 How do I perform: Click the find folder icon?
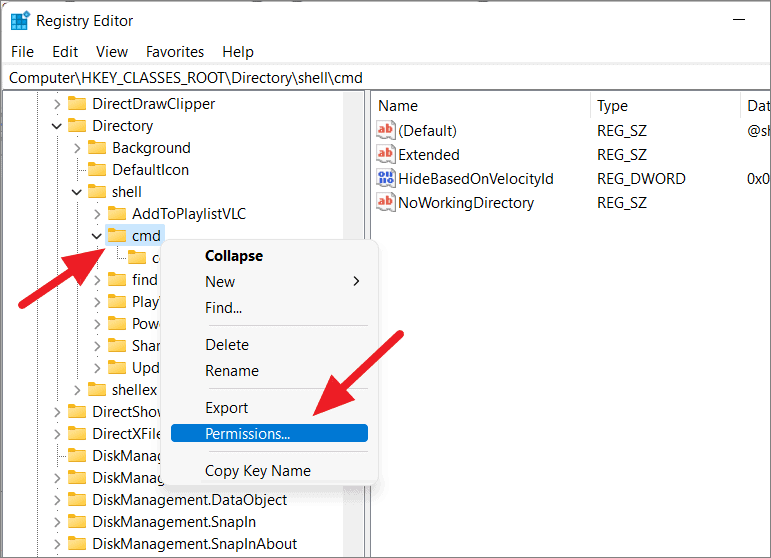[x=117, y=279]
